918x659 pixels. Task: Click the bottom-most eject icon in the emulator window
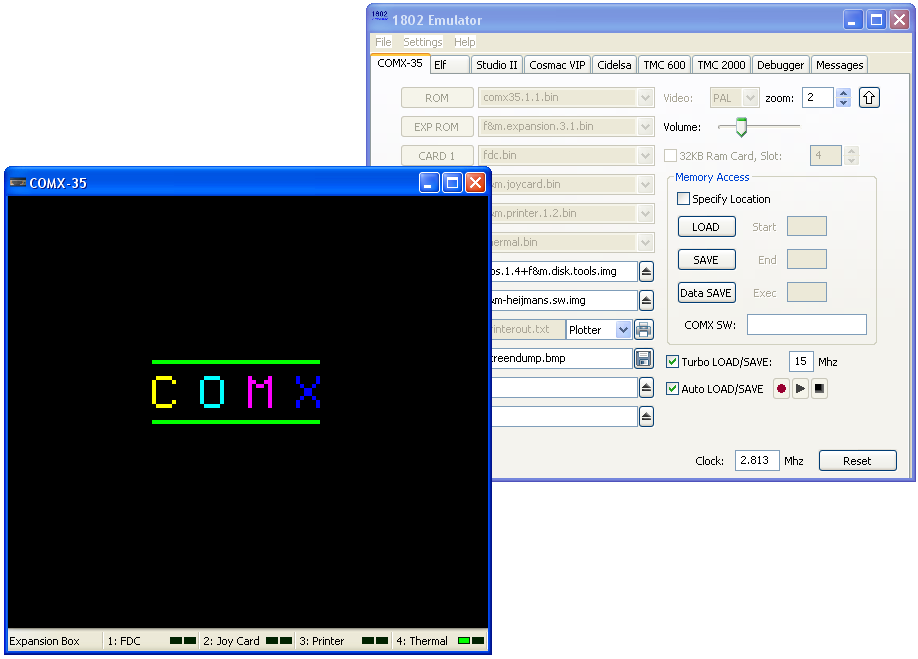coord(646,417)
